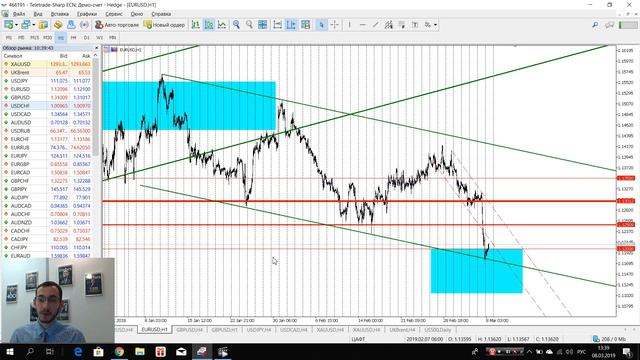The height and width of the screenshot is (360, 640).
Task: Select the crosshair tool
Action: (x=334, y=25)
